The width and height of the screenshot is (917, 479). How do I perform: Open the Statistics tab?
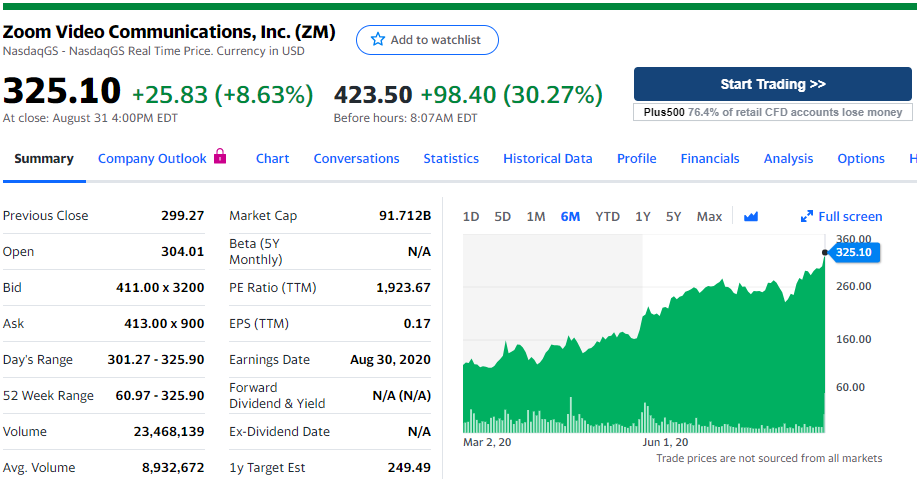click(x=450, y=158)
